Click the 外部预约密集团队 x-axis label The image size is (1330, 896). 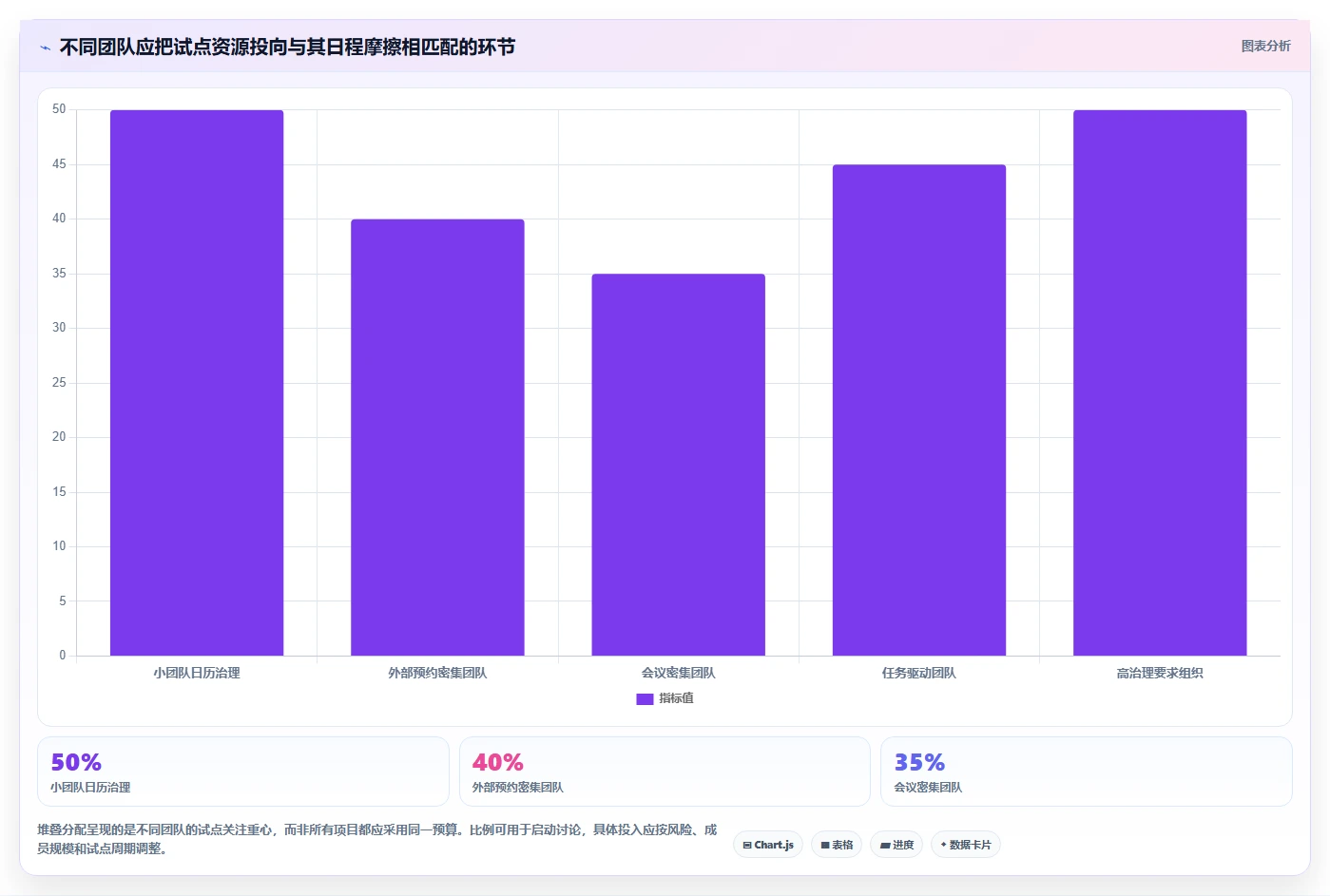point(437,673)
